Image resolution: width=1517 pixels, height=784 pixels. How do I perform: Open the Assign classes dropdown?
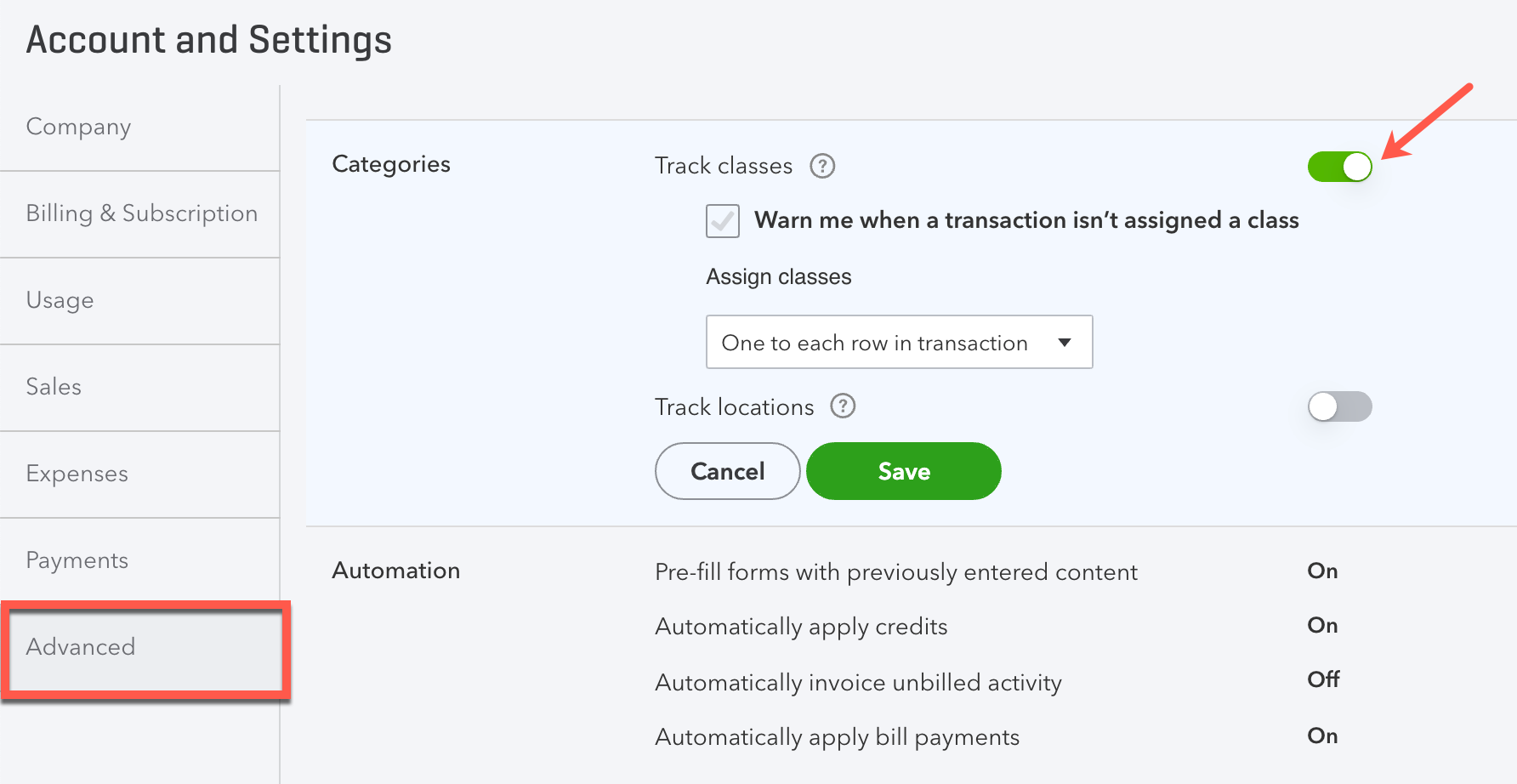click(x=899, y=342)
